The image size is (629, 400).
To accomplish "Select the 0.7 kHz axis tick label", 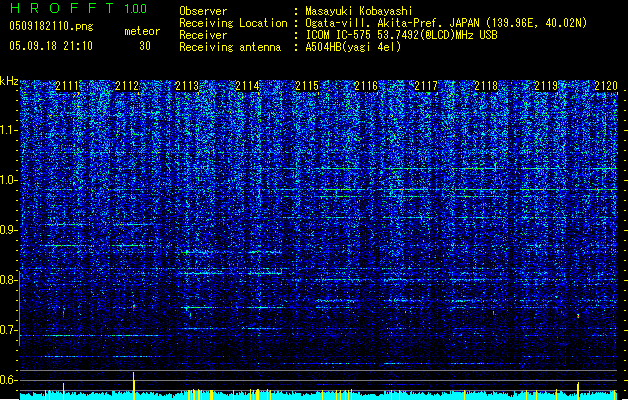I will tap(8, 330).
